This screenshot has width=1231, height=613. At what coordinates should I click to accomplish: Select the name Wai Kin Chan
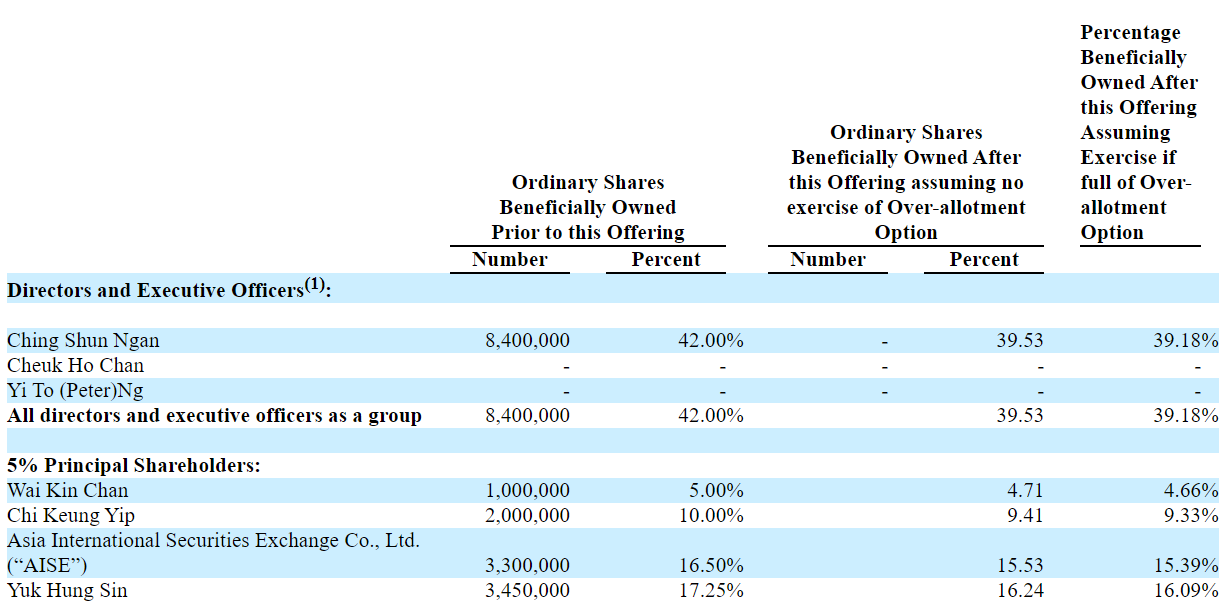68,490
